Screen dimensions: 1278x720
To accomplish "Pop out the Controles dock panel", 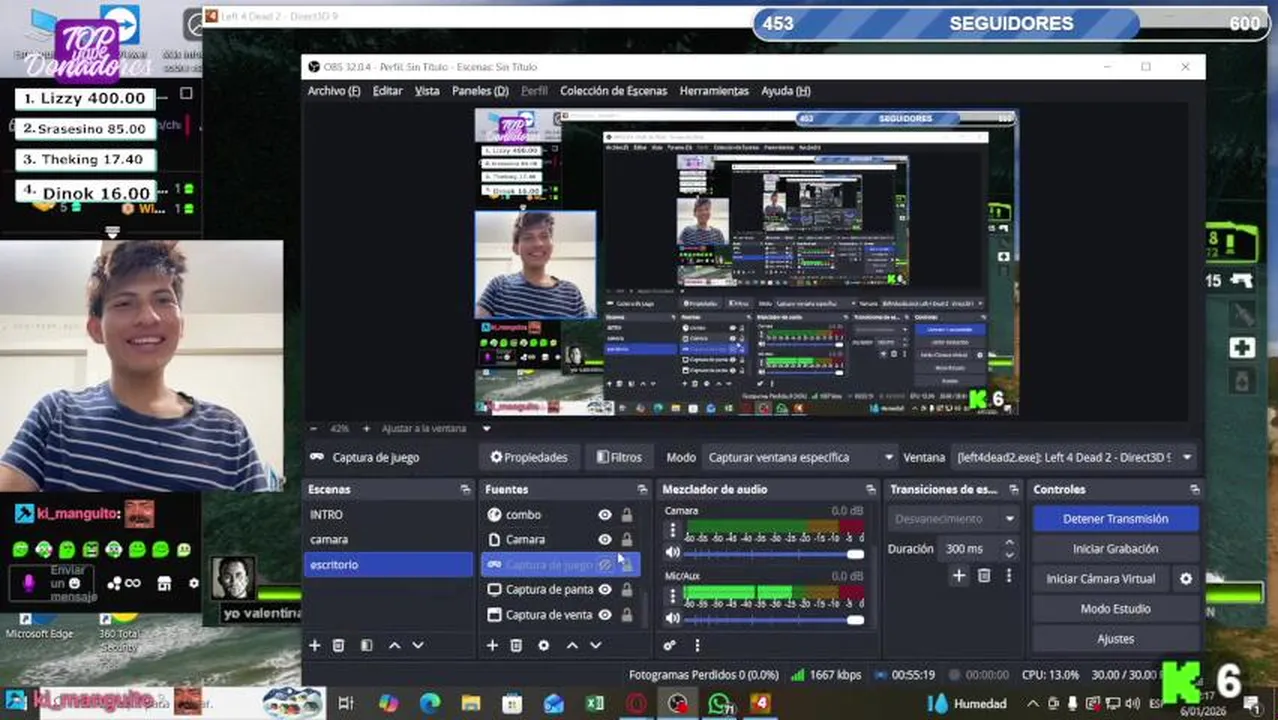I will point(1194,490).
